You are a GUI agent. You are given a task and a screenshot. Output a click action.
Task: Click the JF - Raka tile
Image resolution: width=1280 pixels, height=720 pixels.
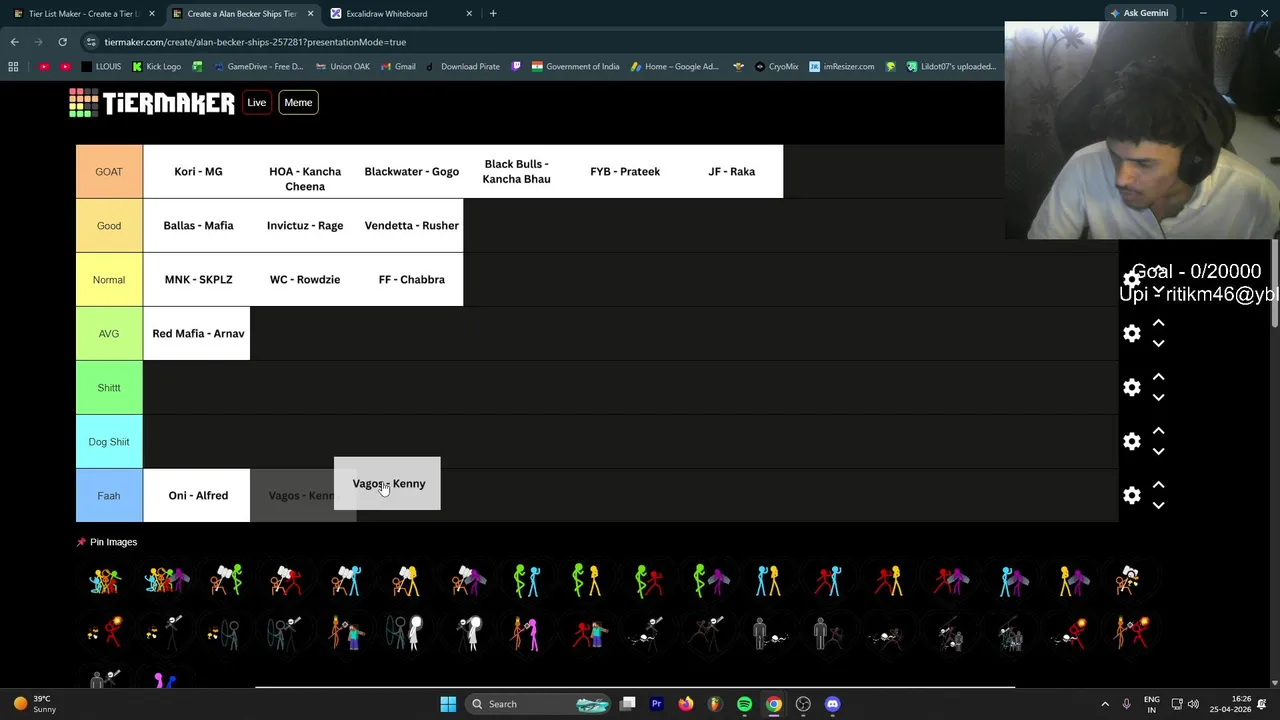click(731, 171)
